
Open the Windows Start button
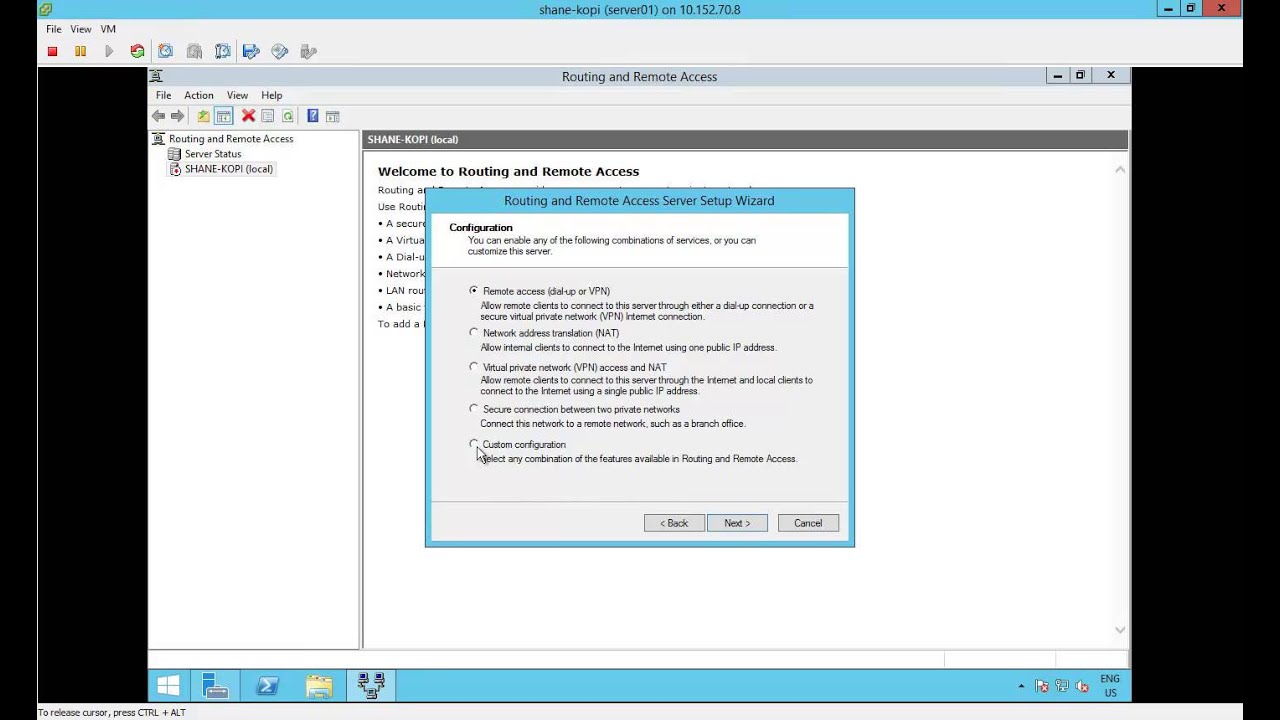[168, 685]
